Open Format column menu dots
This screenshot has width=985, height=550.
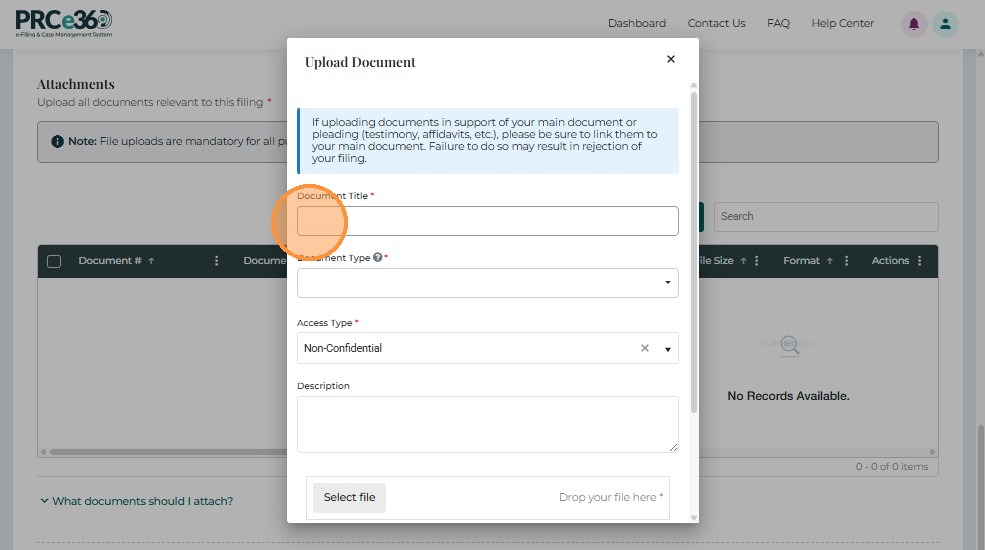846,261
